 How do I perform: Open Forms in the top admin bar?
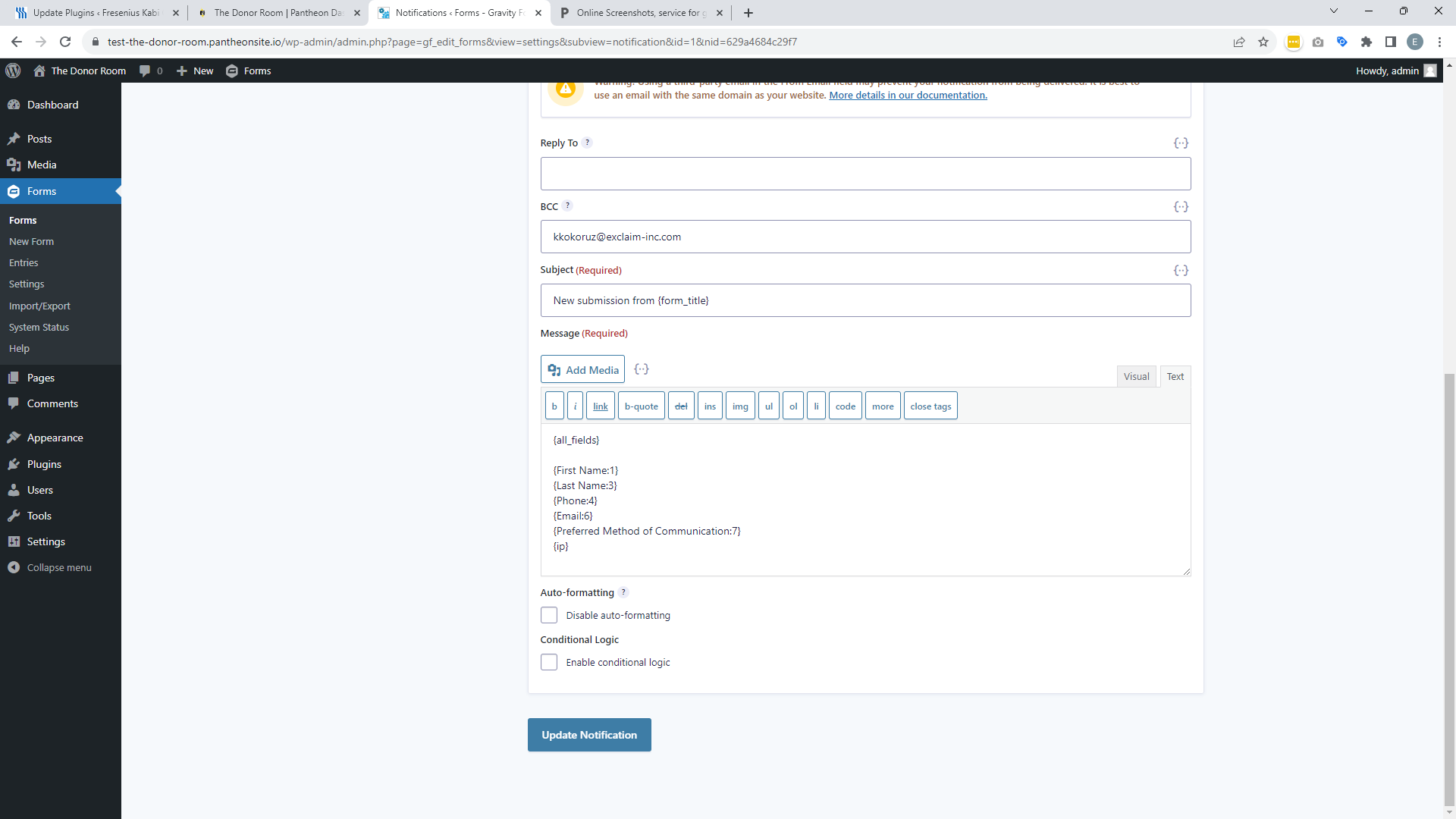[x=249, y=71]
